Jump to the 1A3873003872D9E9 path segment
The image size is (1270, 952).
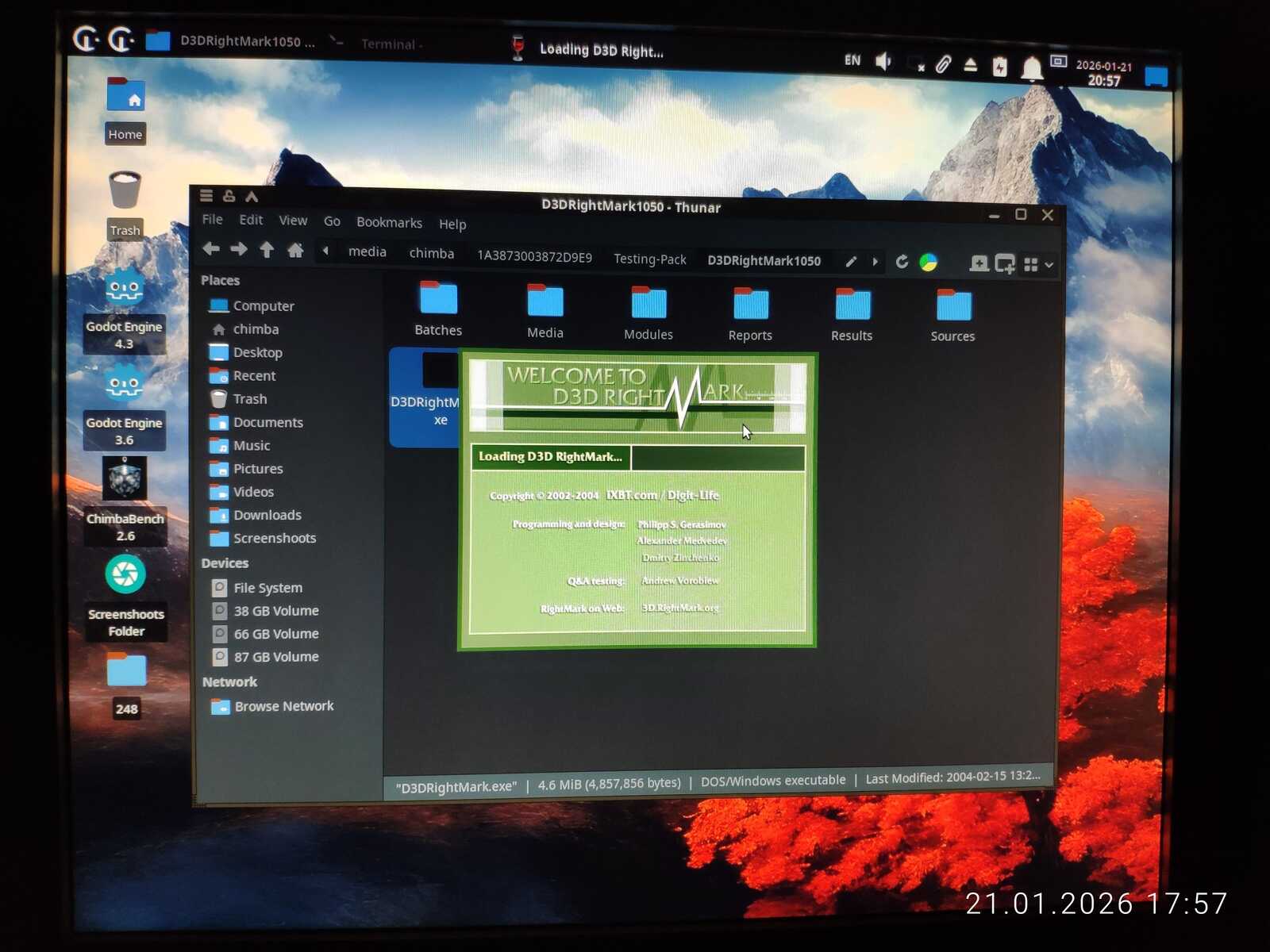pos(534,256)
